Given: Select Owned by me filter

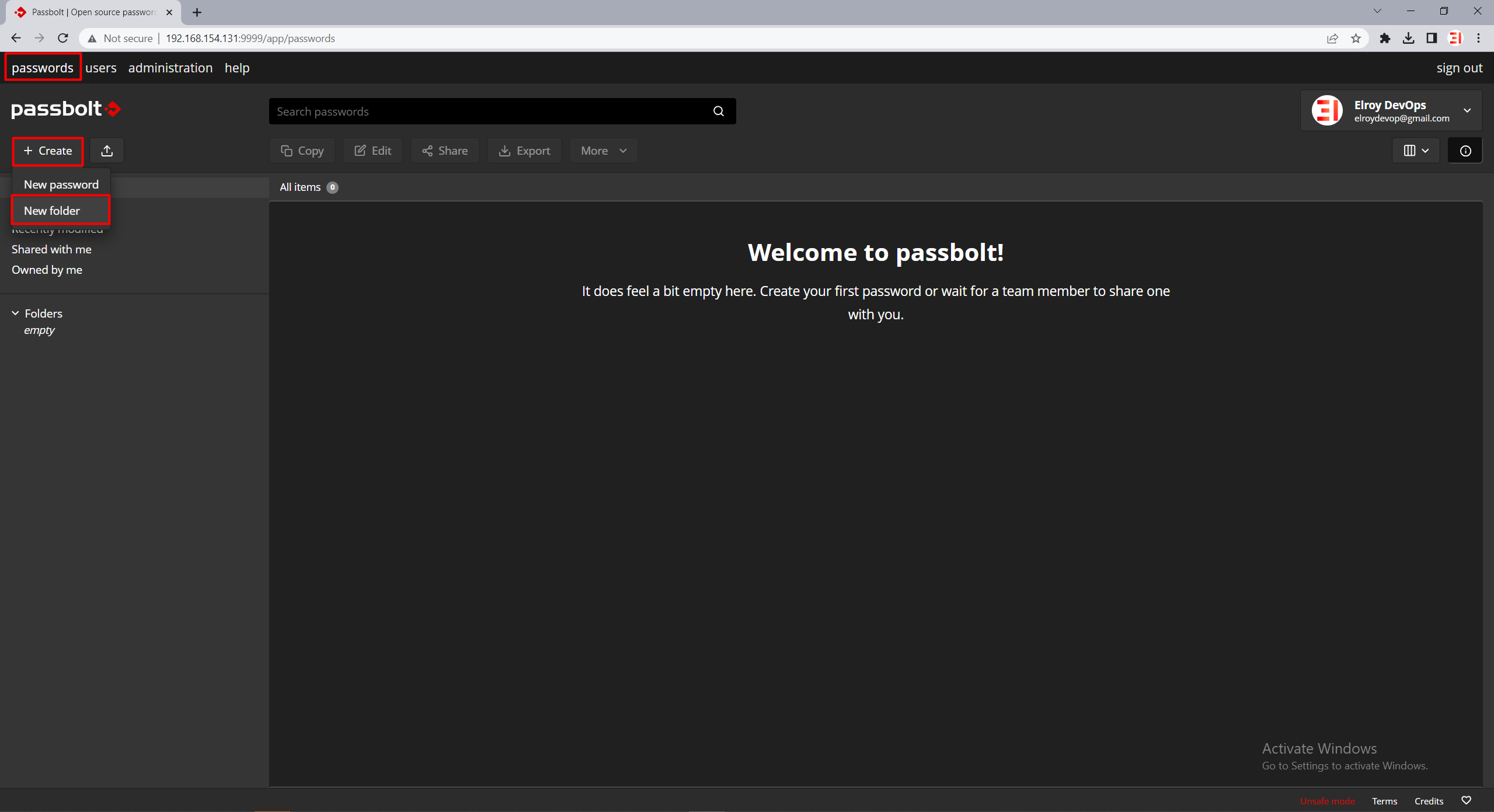Looking at the screenshot, I should point(47,270).
